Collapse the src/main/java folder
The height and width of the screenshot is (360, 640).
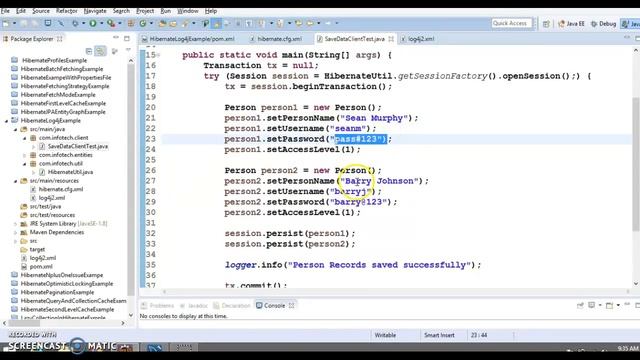click(16, 129)
